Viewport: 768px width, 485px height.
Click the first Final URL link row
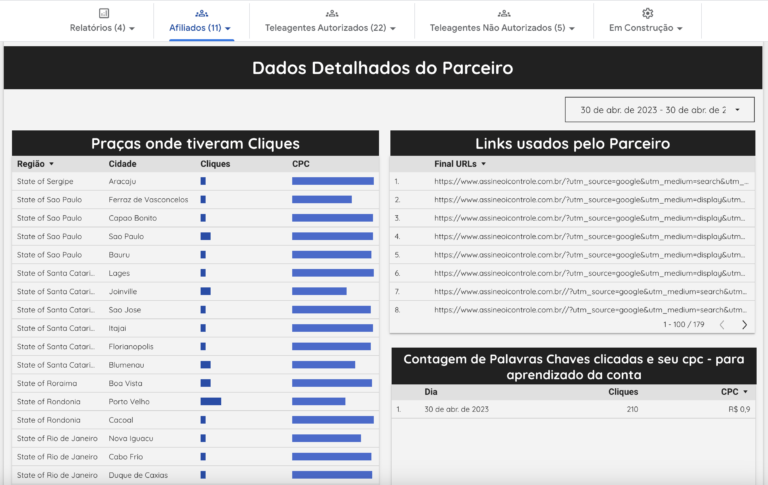click(590, 181)
